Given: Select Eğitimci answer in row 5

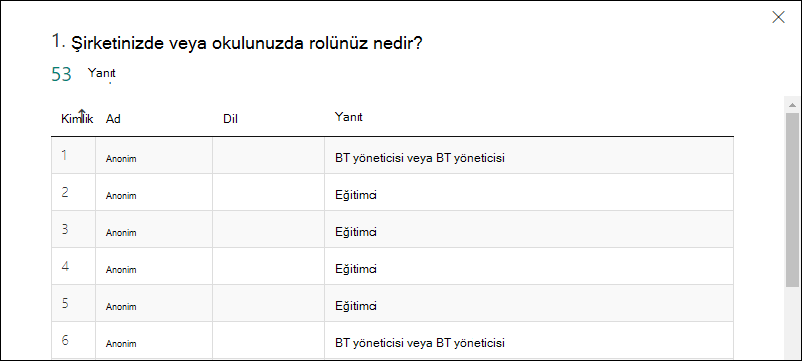Looking at the screenshot, I should pos(356,306).
